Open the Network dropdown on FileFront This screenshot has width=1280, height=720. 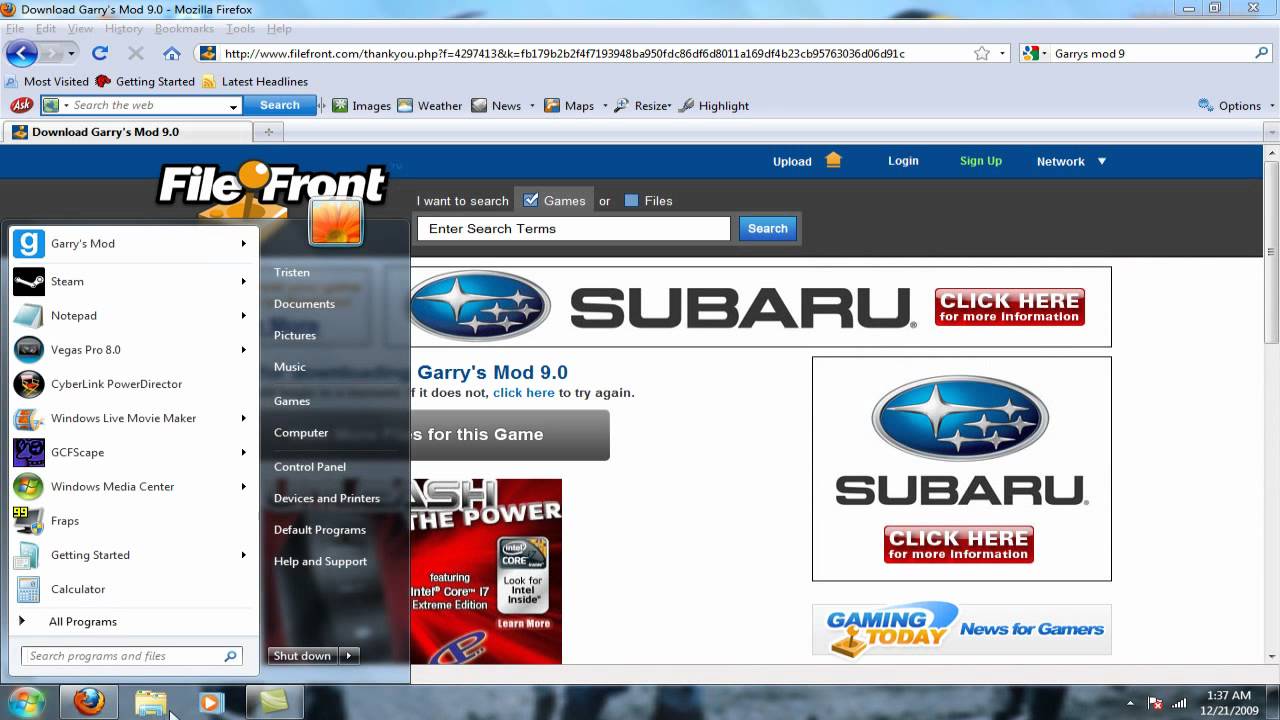click(1072, 161)
